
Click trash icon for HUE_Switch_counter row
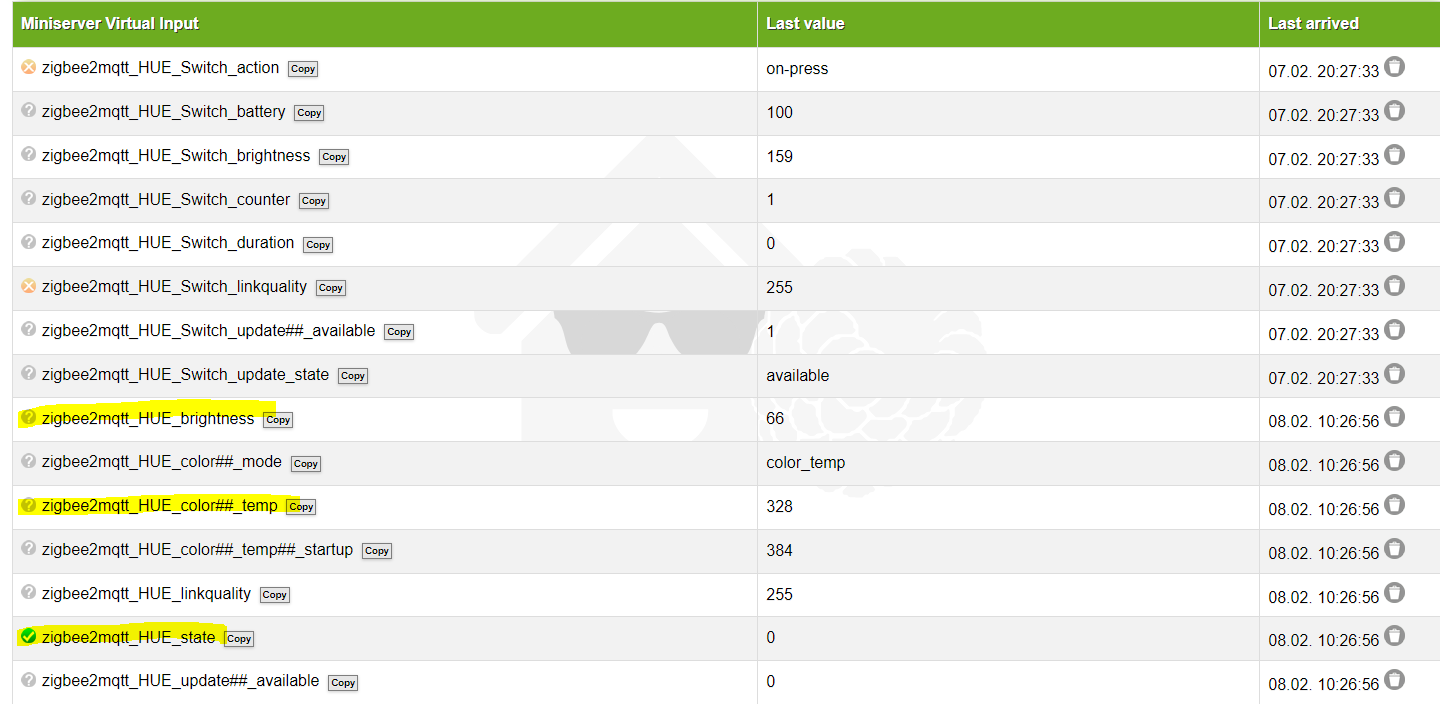1394,198
